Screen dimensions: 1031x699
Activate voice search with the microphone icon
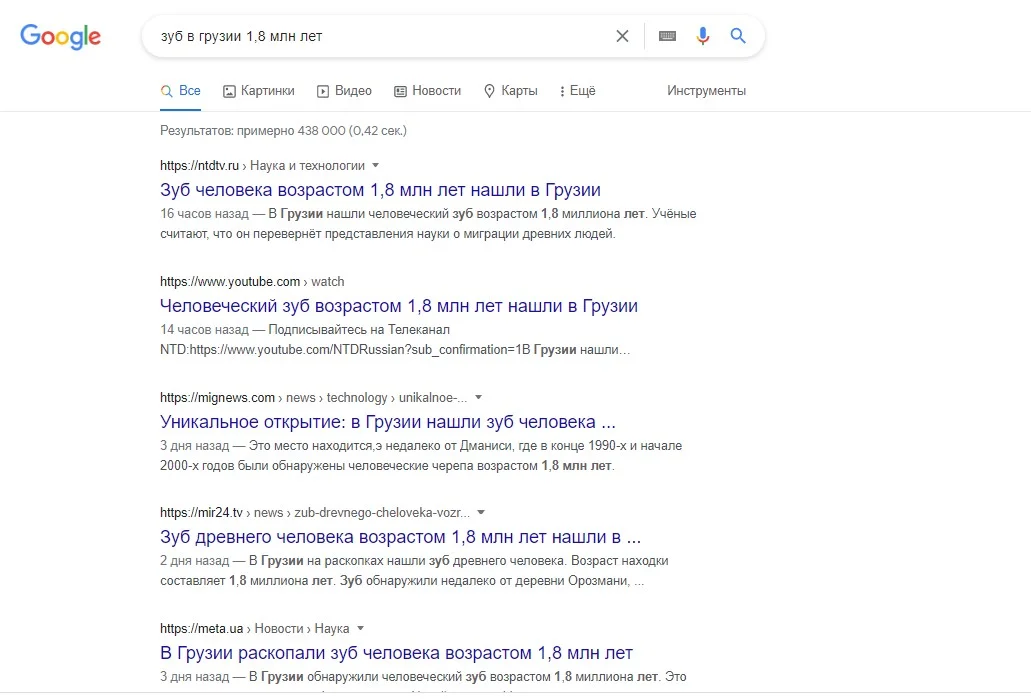702,35
